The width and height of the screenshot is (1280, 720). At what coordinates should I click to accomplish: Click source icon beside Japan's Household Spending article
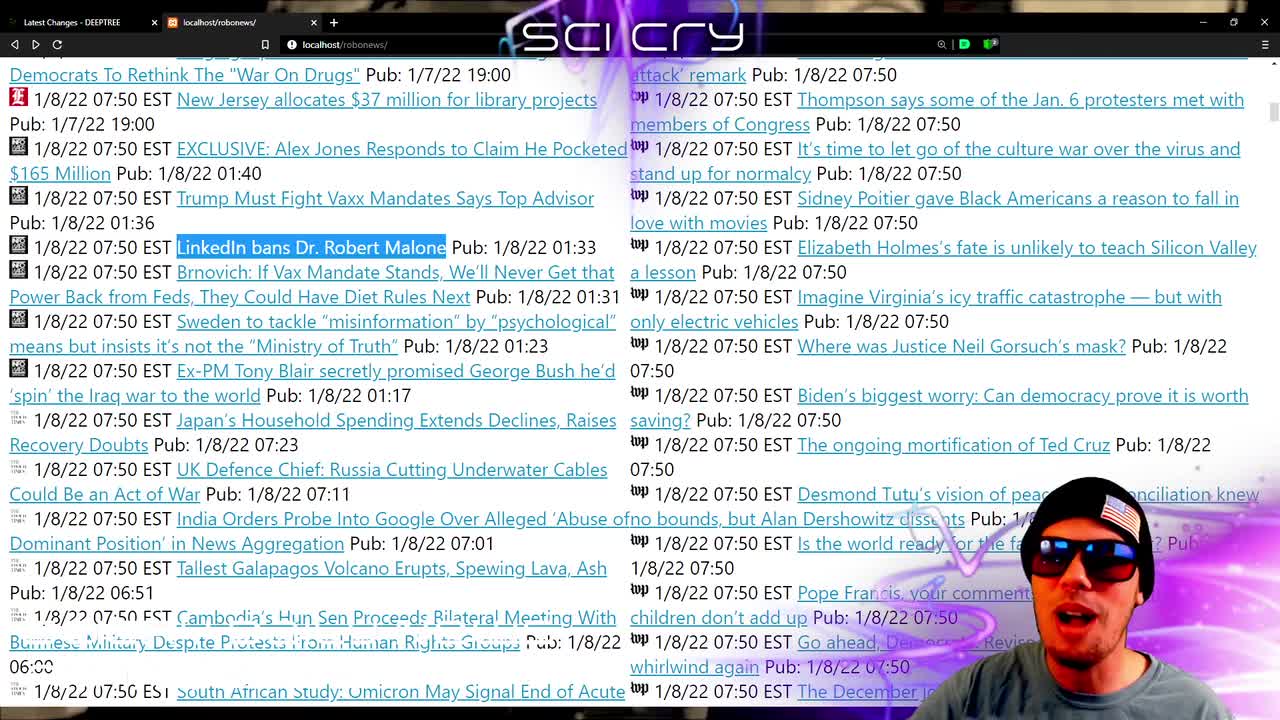[x=18, y=417]
